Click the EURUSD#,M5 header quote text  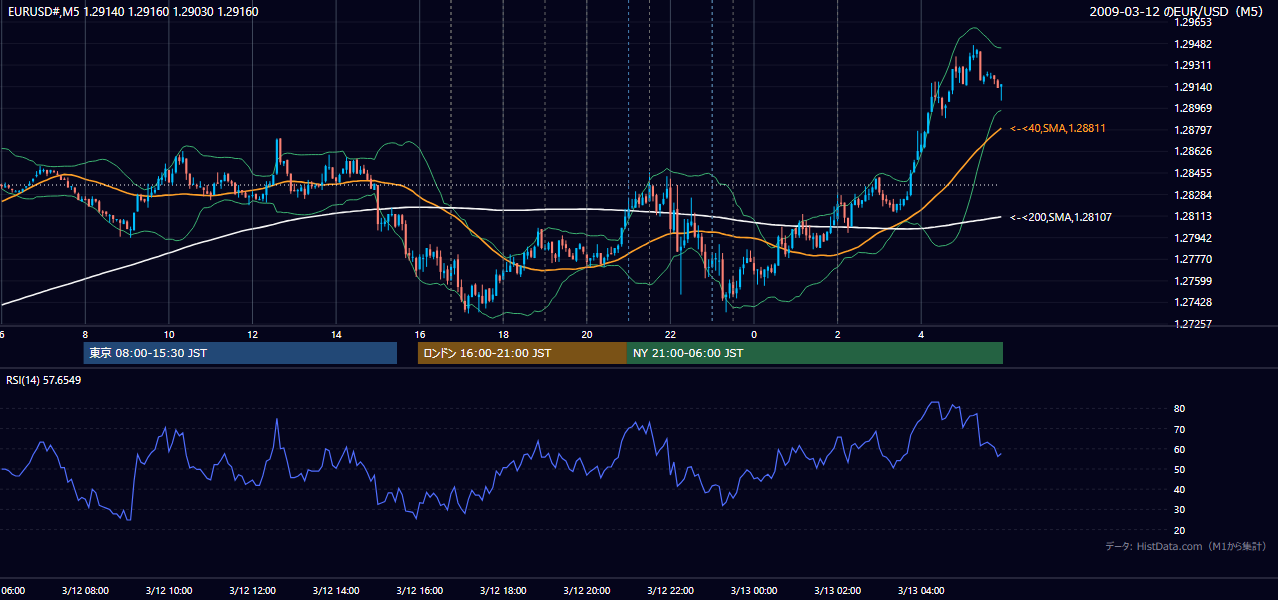(132, 11)
